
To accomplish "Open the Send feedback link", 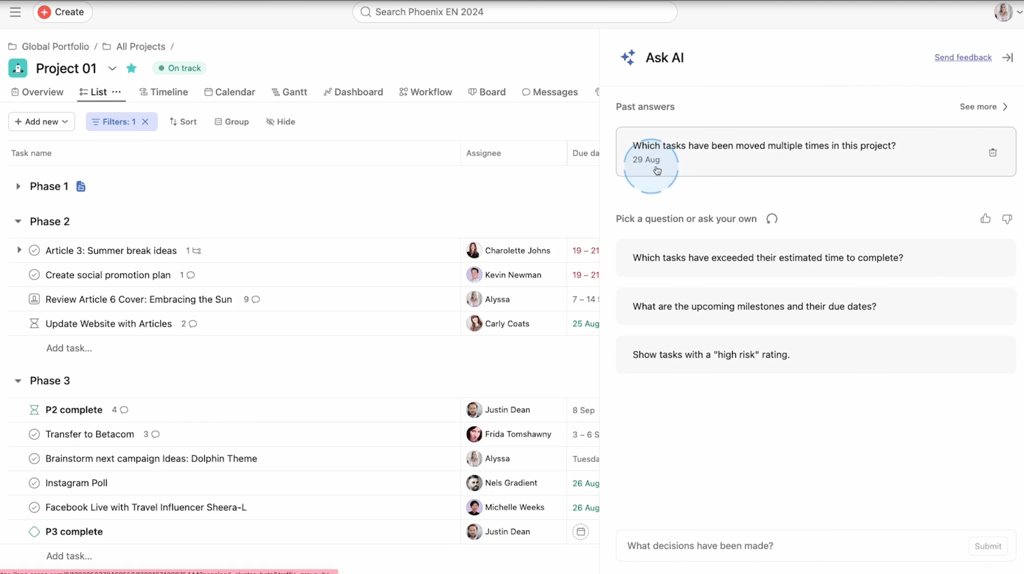I will [x=963, y=57].
